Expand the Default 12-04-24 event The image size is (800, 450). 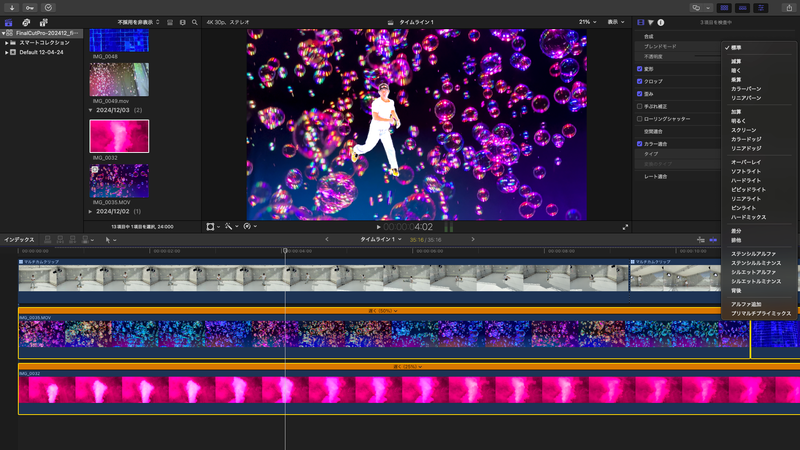(7, 53)
